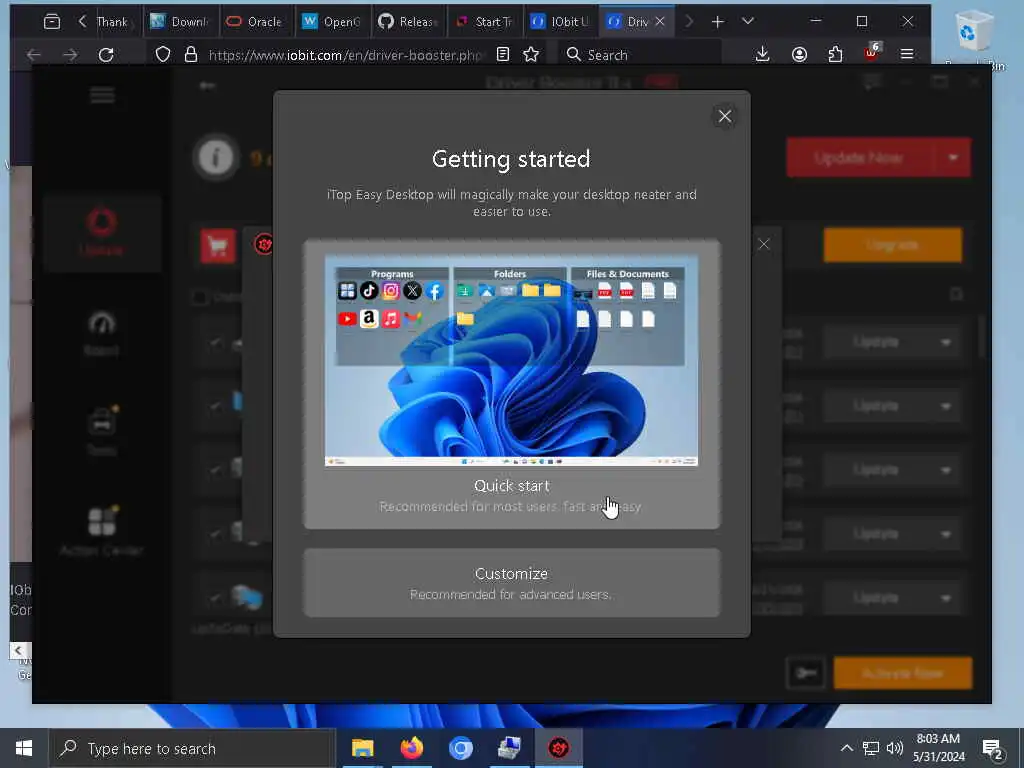Expand the list all tabs dropdown
Viewport: 1024px width, 768px height.
748,22
